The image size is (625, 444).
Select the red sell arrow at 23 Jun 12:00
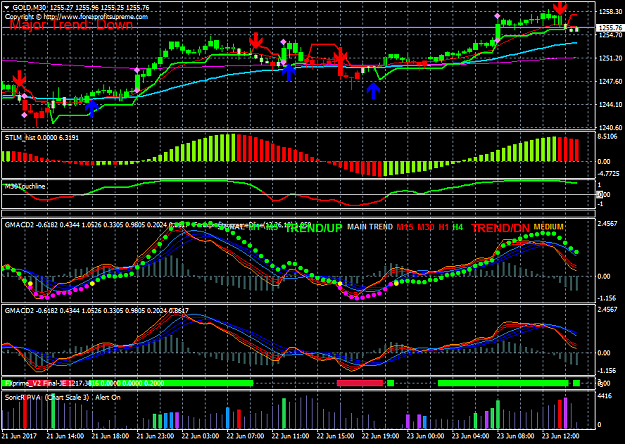560,8
